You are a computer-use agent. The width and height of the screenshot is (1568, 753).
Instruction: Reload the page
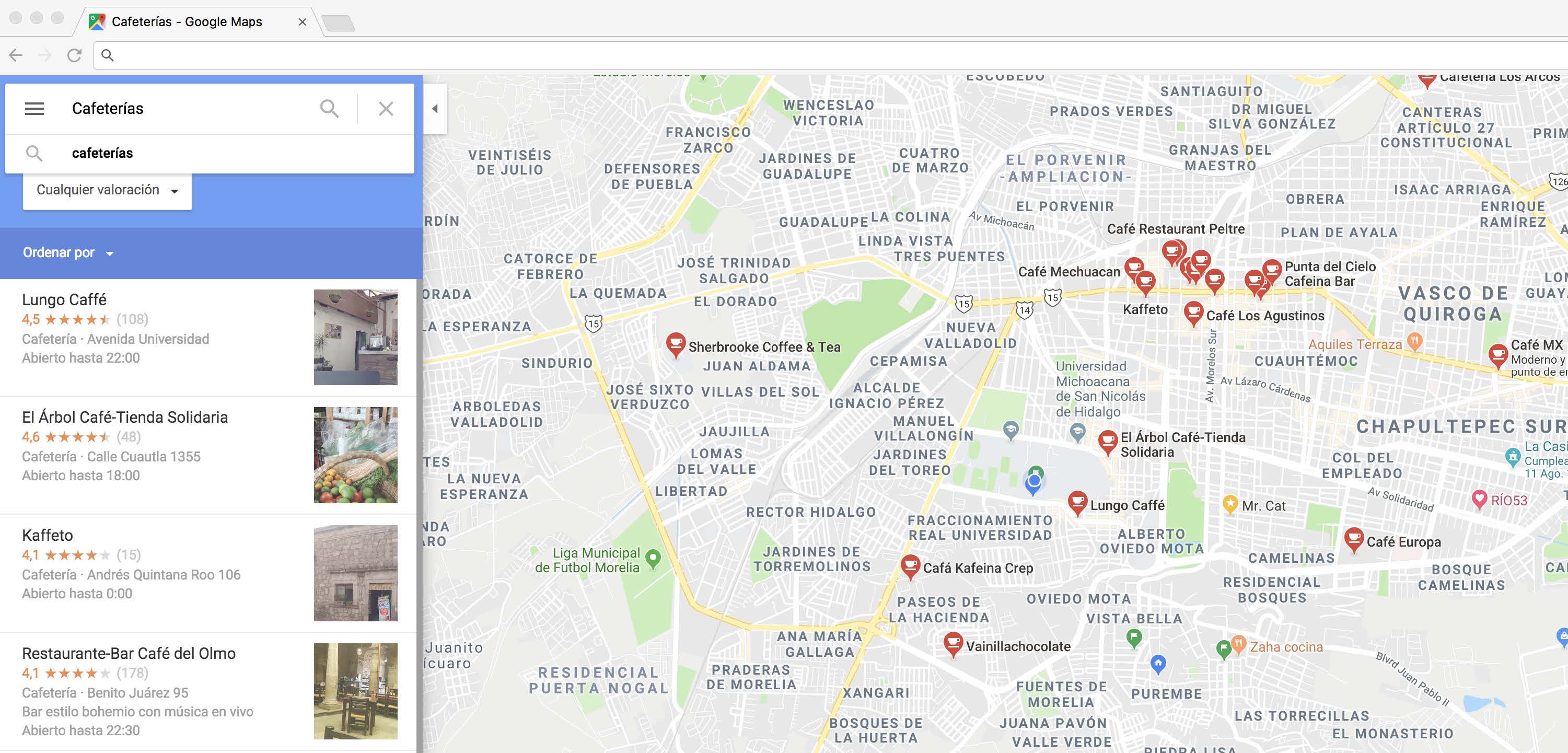[74, 55]
